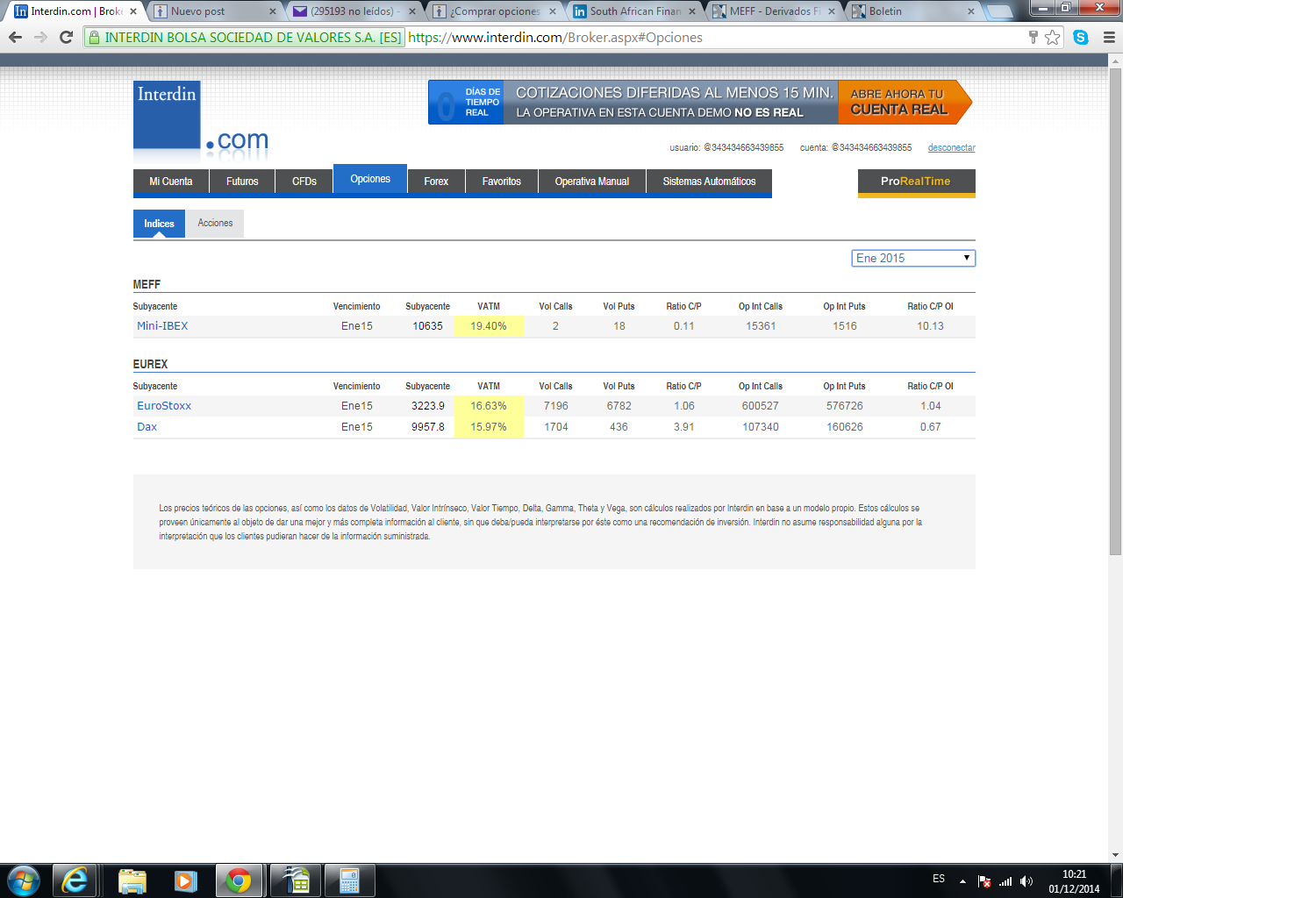Click the browser forward arrow
The width and height of the screenshot is (1316, 898).
tap(40, 37)
